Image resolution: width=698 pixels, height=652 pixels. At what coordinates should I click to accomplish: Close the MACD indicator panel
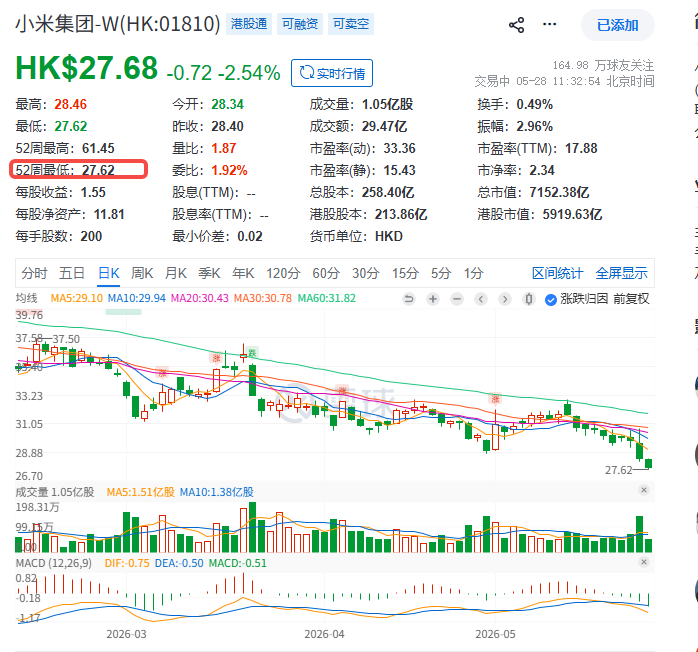(644, 562)
